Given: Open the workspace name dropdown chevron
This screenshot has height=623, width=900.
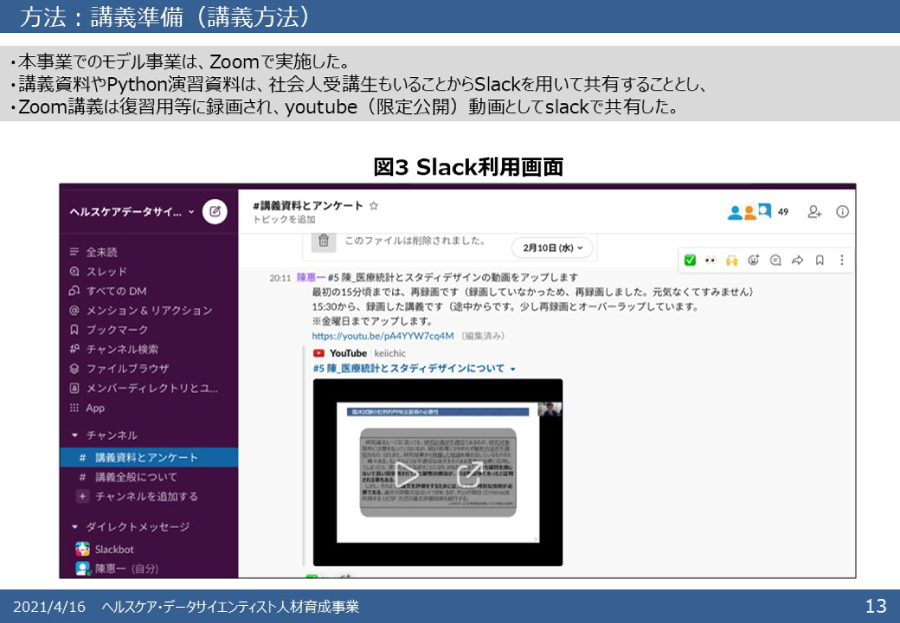Looking at the screenshot, I should (191, 212).
